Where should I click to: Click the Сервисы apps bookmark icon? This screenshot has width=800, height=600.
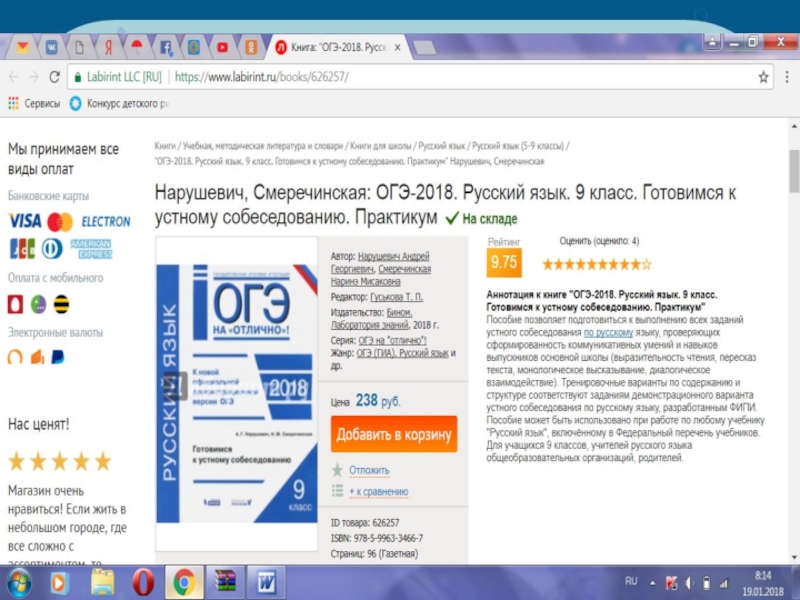point(14,103)
